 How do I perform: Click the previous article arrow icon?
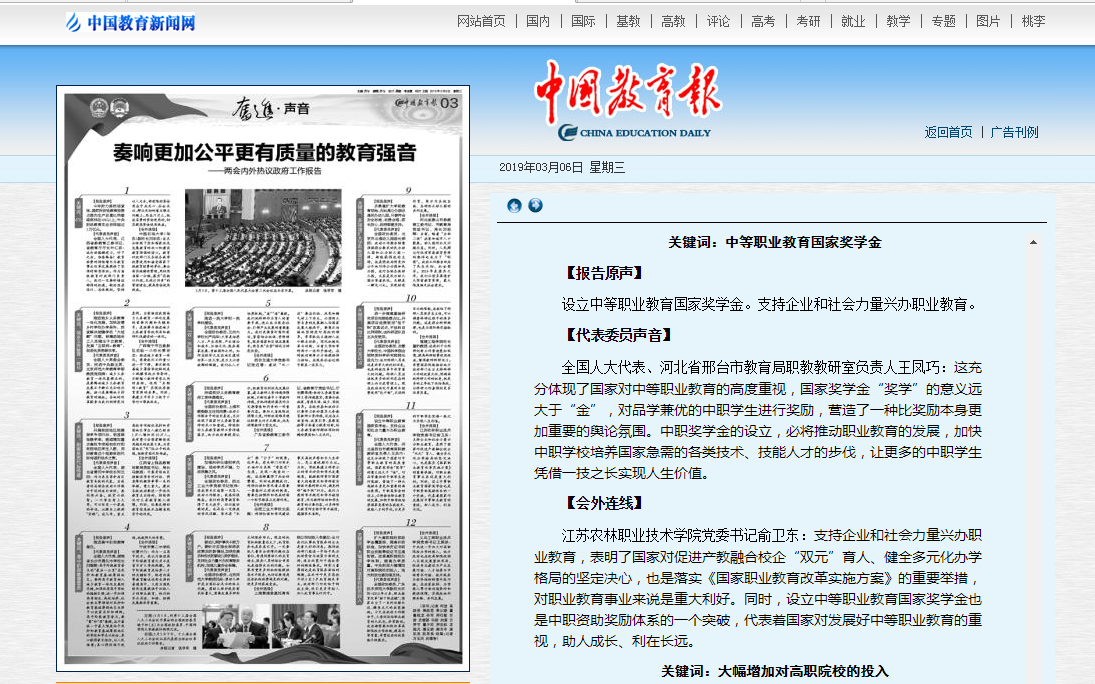(x=514, y=206)
